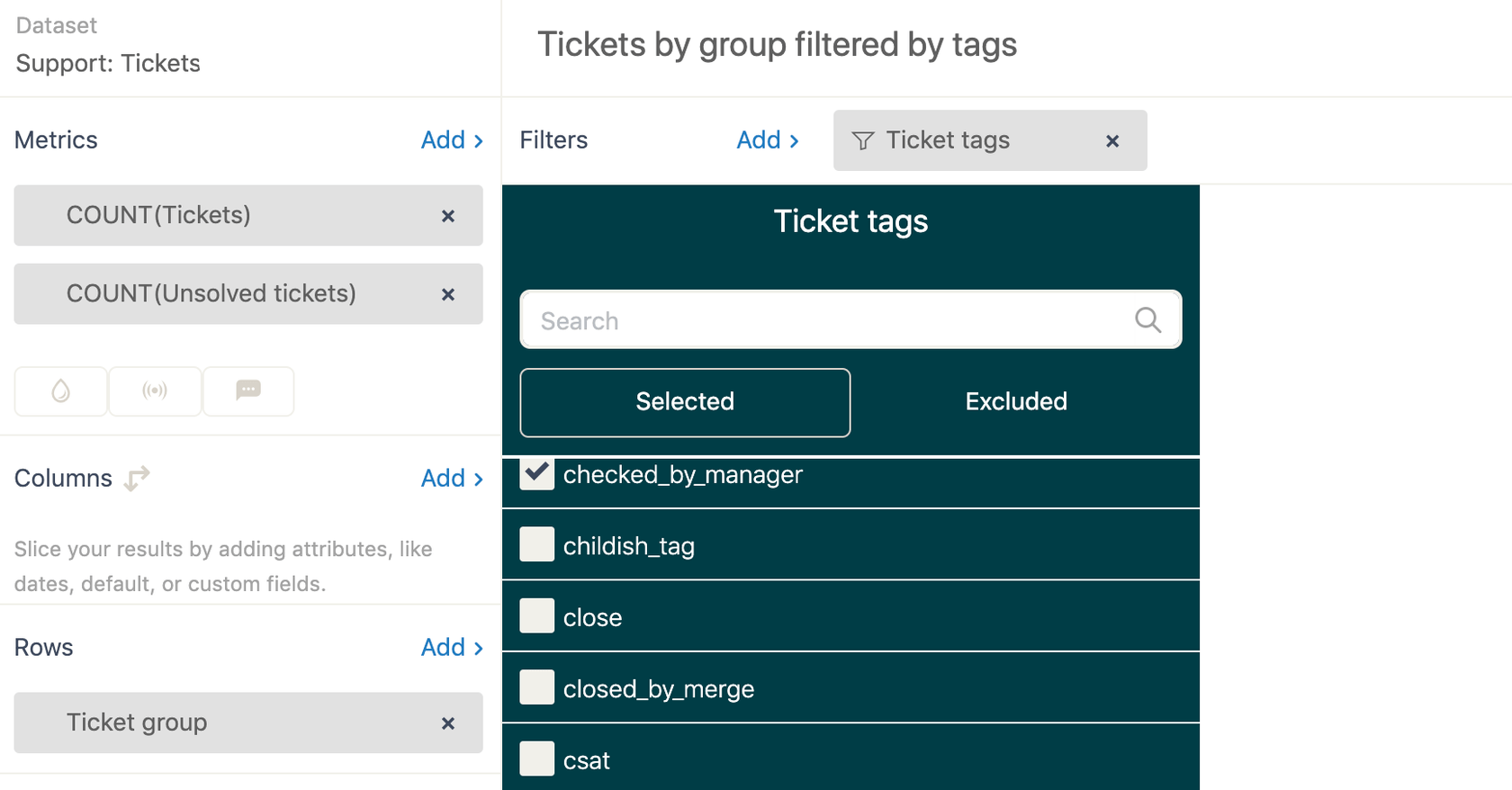Click the speech bubble icon under the metrics
The width and height of the screenshot is (1512, 790).
(248, 391)
